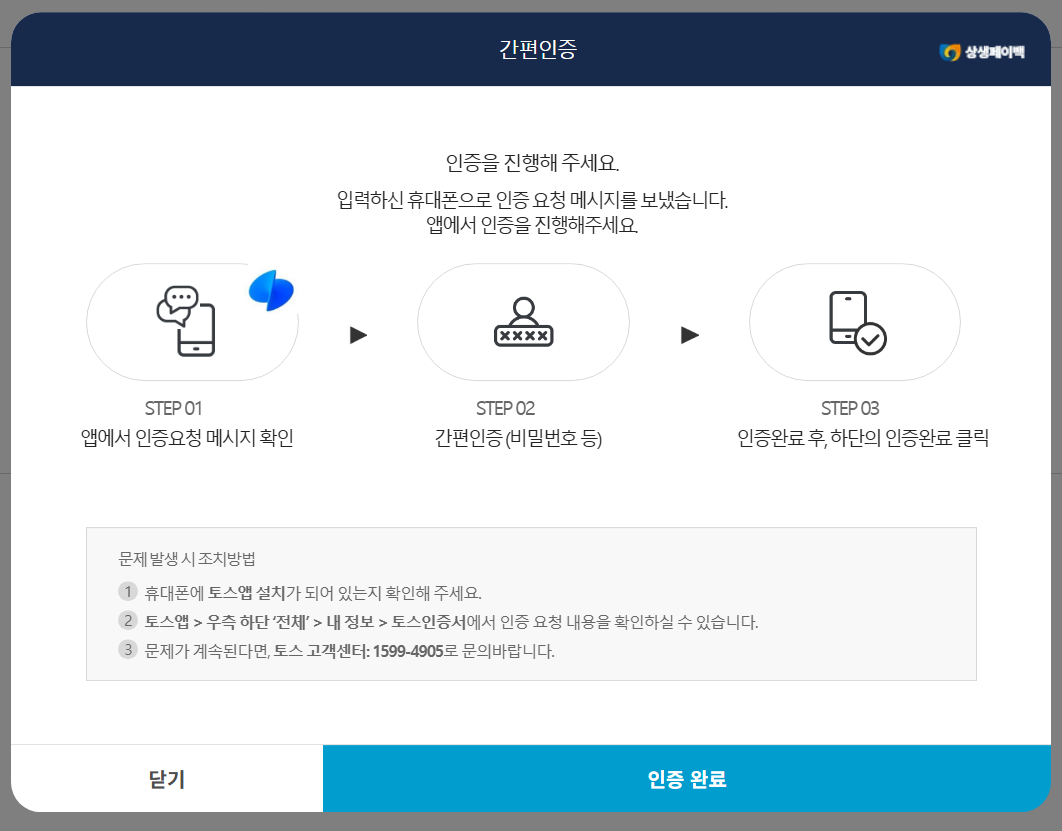Viewport: 1062px width, 831px height.
Task: Click the bold 토스앱 설치 text
Action: [x=249, y=591]
